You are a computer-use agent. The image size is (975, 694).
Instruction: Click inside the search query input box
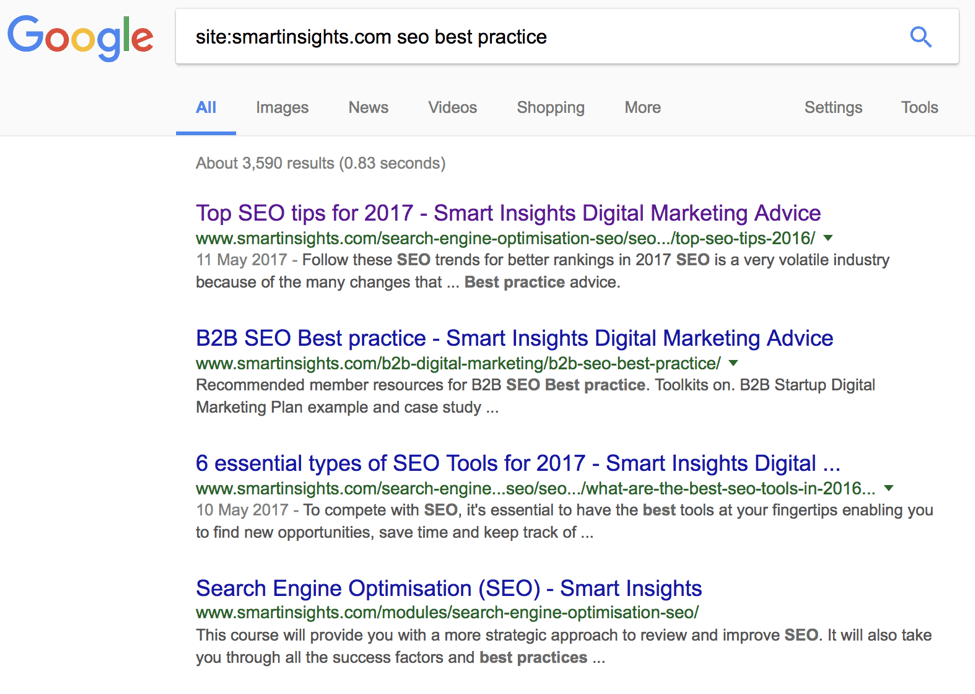500,36
